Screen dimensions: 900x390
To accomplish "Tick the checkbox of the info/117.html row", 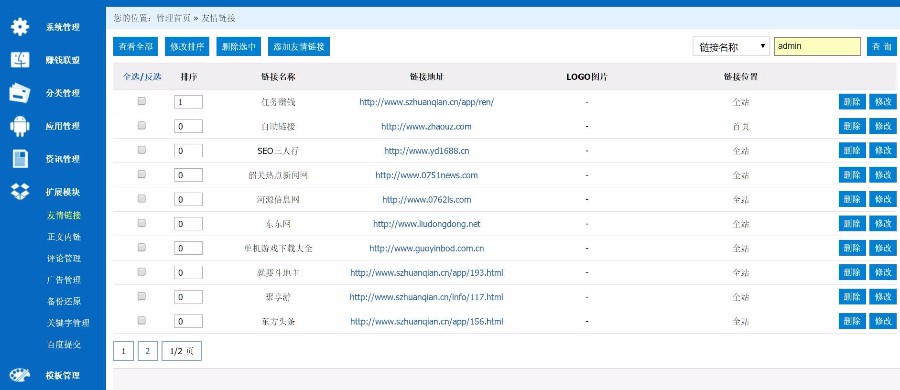I will (x=142, y=296).
